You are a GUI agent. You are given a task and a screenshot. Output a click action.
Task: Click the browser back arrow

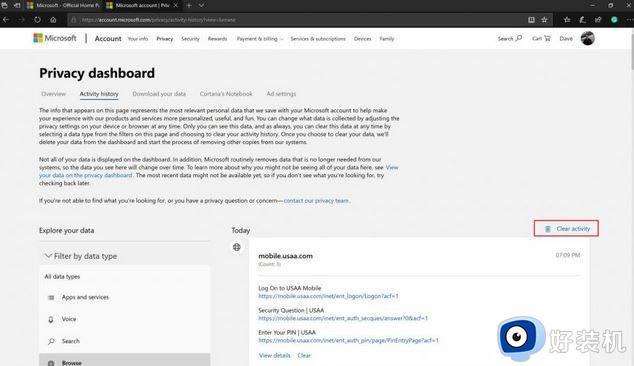6,19
